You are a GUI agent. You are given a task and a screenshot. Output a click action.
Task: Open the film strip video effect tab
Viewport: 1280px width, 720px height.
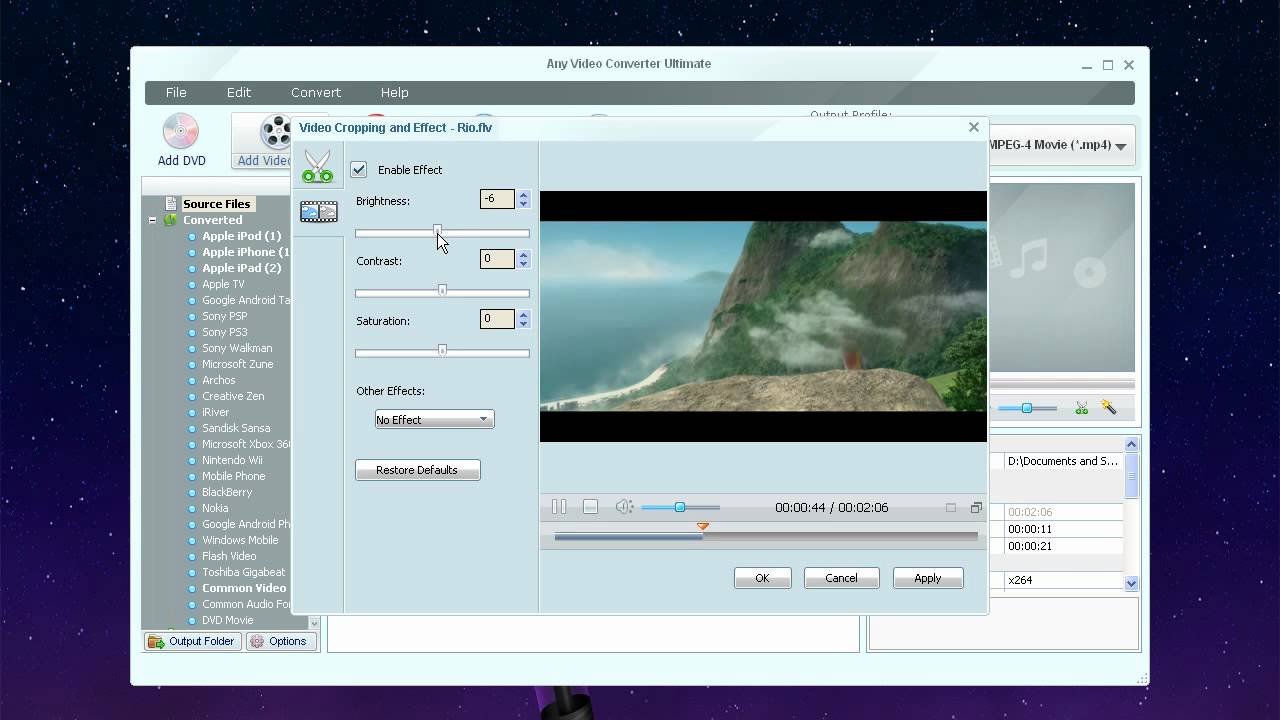click(x=318, y=211)
